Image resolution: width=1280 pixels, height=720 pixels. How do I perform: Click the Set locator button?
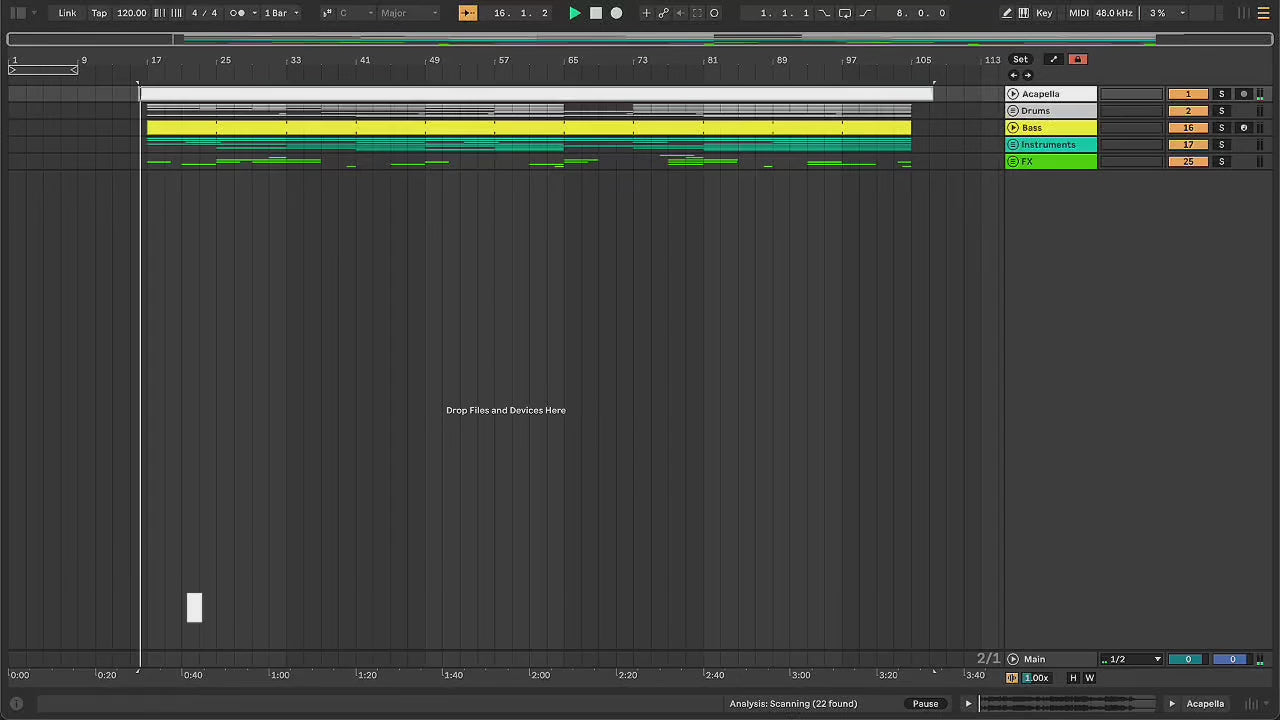(x=1020, y=59)
